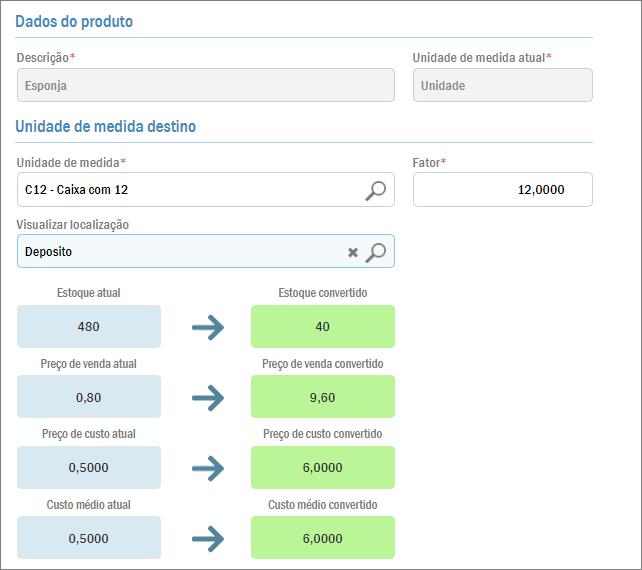The height and width of the screenshot is (570, 642).
Task: Click the Preço de venda atual box 0,80
Action: pos(89,397)
